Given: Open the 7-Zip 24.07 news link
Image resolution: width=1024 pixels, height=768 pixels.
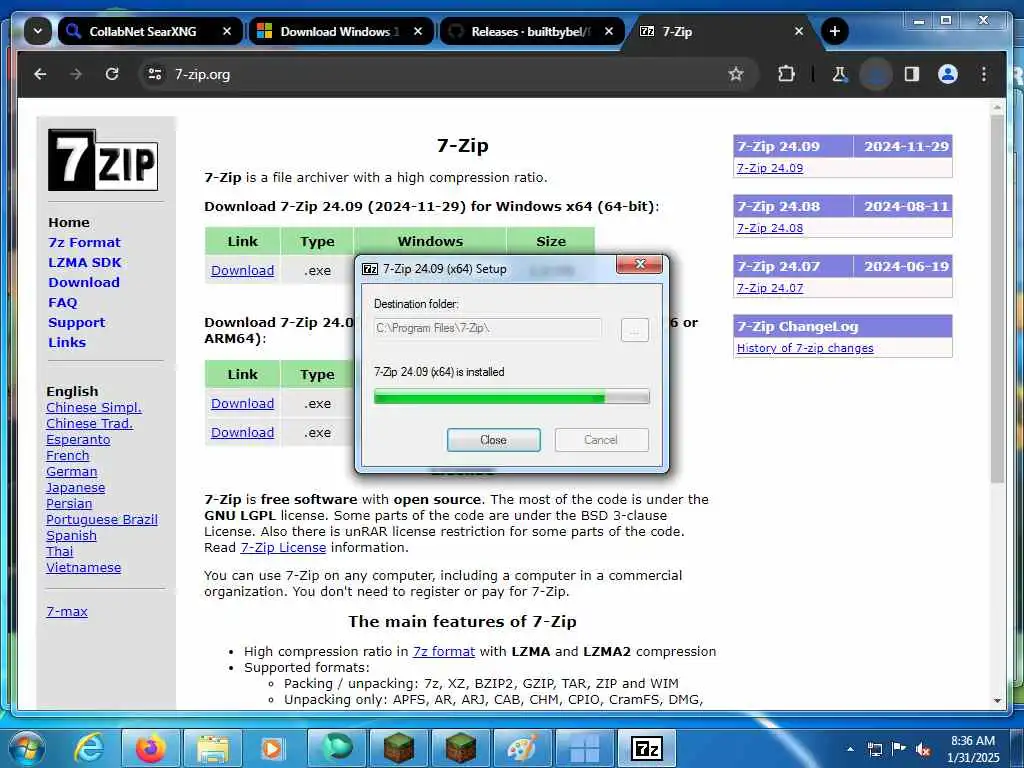Looking at the screenshot, I should point(770,288).
